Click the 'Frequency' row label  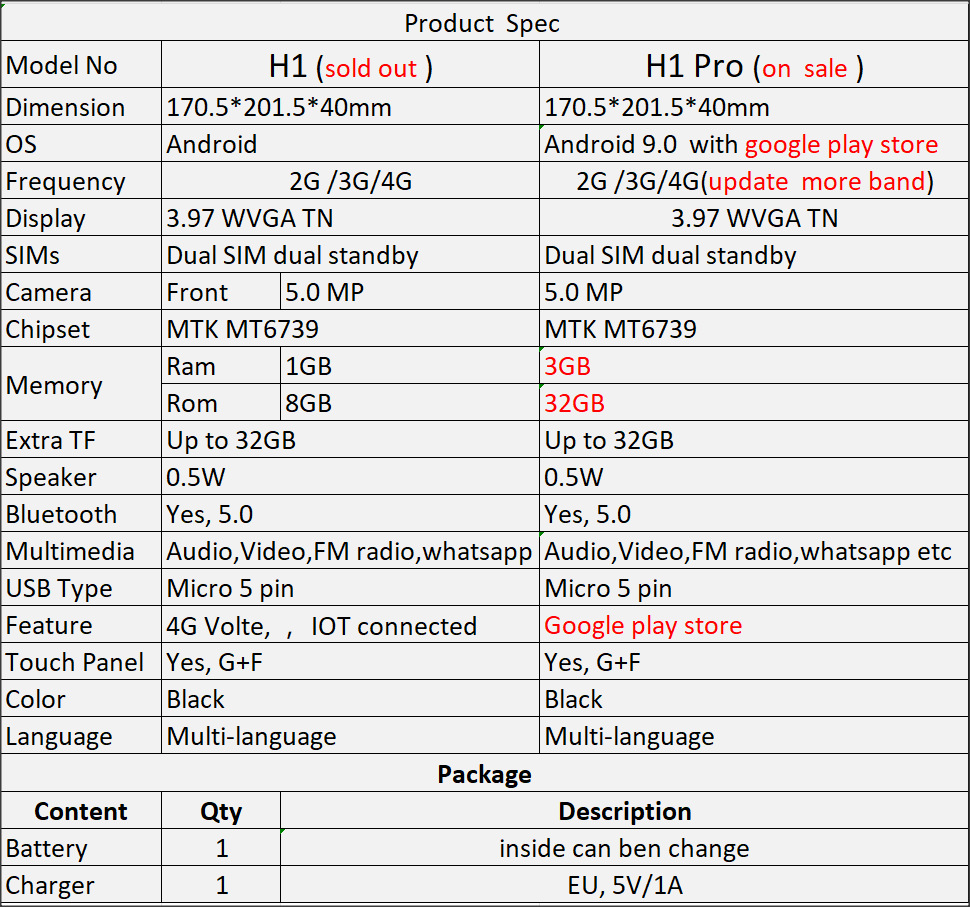pyautogui.click(x=81, y=181)
